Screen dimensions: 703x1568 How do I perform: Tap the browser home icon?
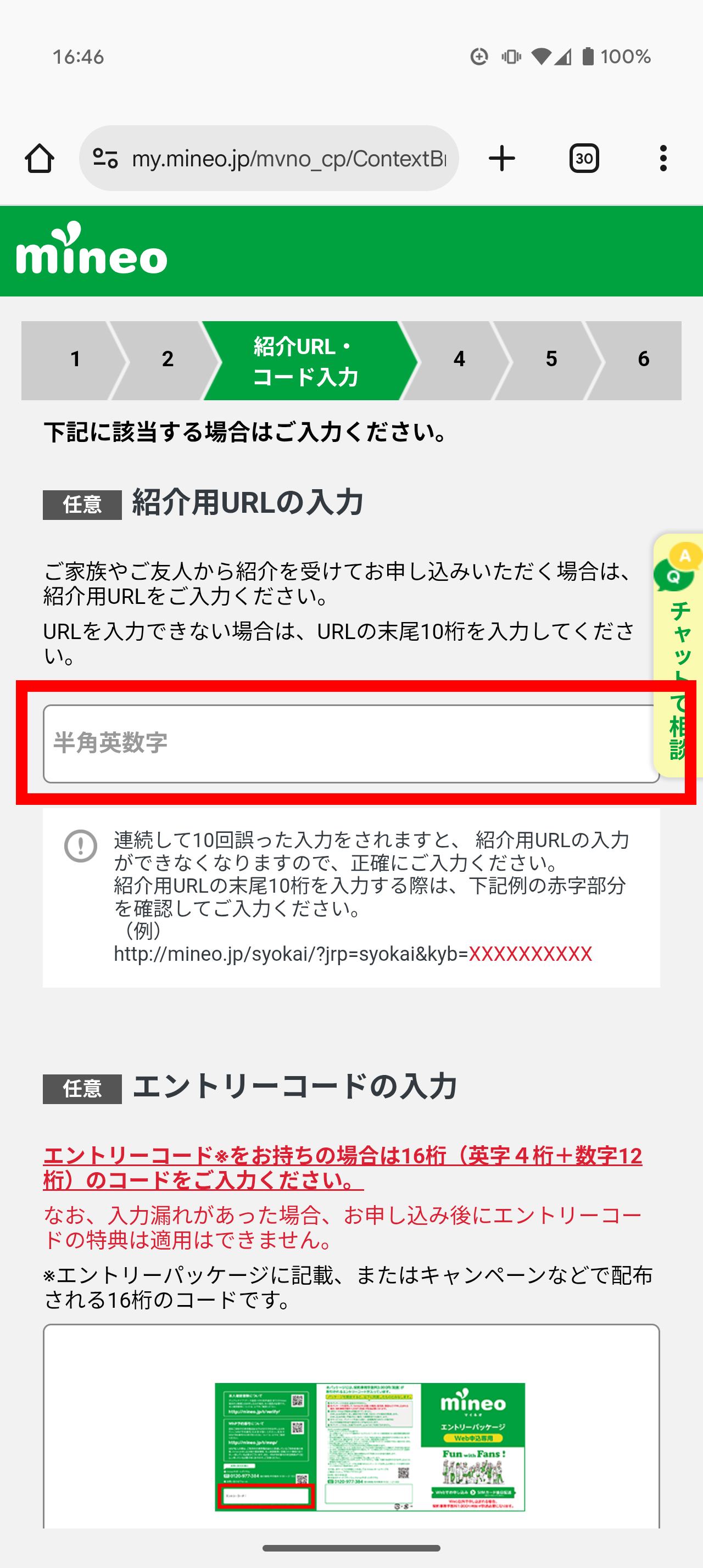click(x=40, y=158)
